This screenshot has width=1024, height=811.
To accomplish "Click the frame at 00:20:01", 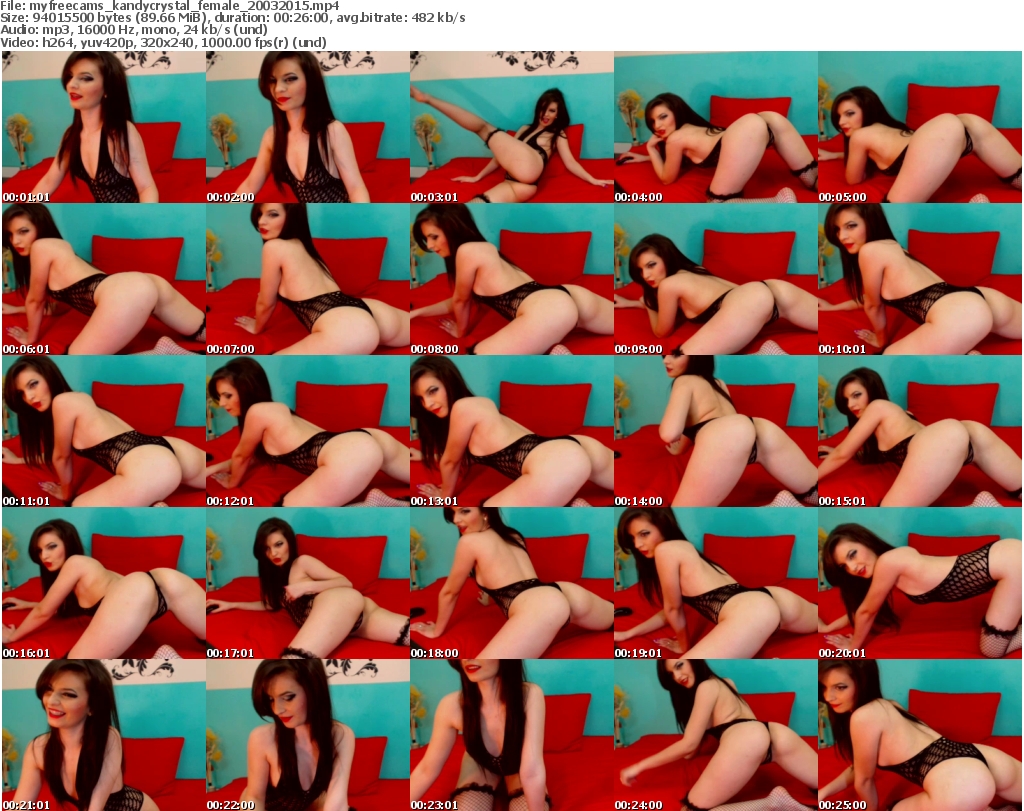I will point(920,583).
